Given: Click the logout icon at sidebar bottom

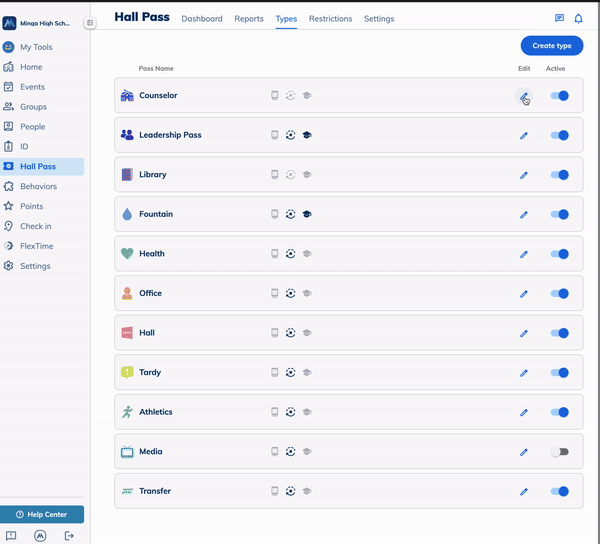Looking at the screenshot, I should click(69, 535).
